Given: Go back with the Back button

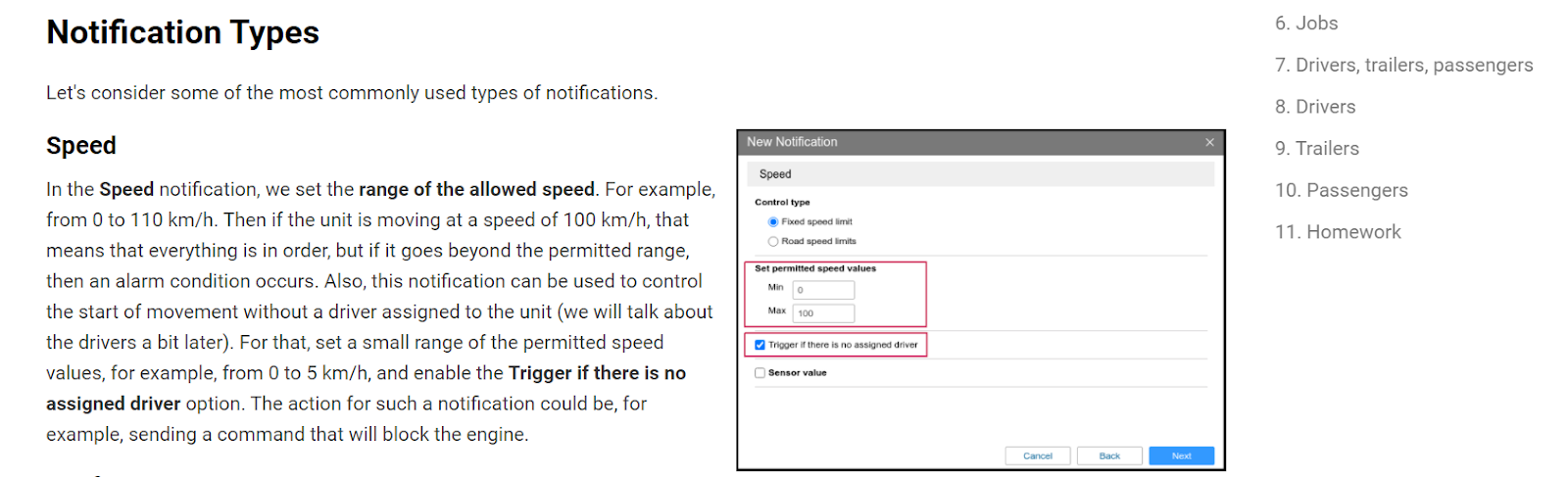Looking at the screenshot, I should (x=1109, y=455).
